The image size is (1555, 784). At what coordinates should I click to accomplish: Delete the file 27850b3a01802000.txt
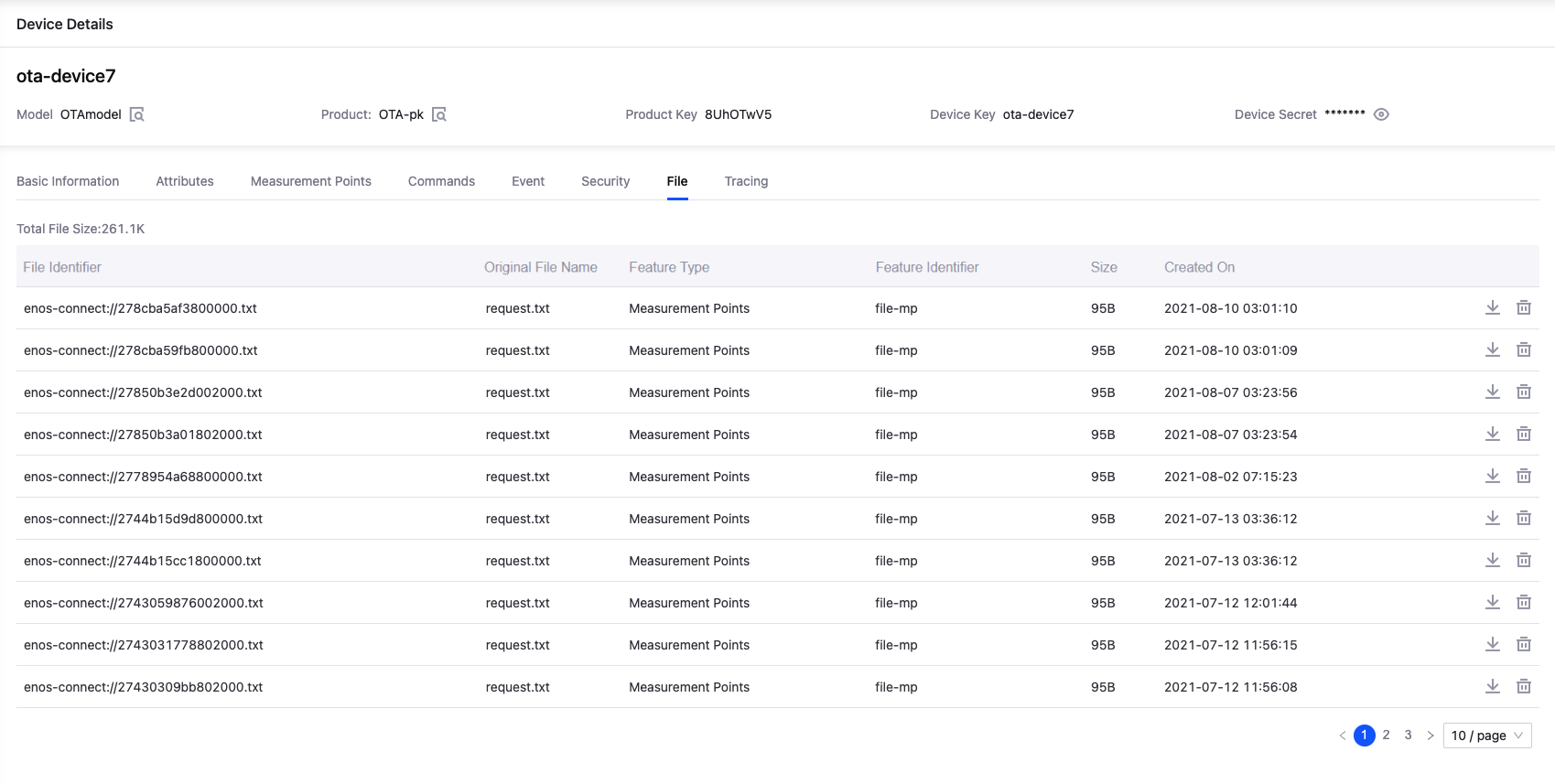point(1524,434)
